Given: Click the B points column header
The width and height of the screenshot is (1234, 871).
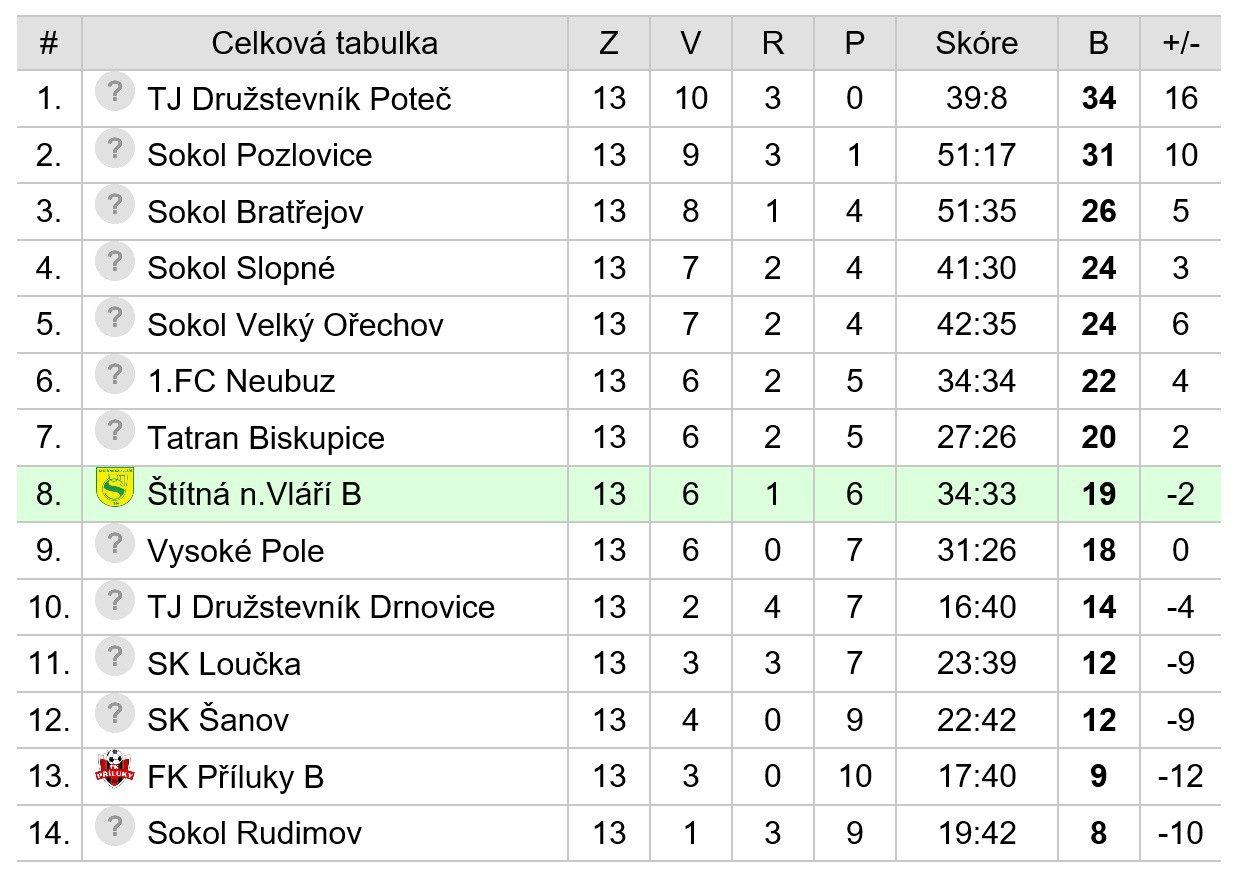Looking at the screenshot, I should click(1098, 43).
